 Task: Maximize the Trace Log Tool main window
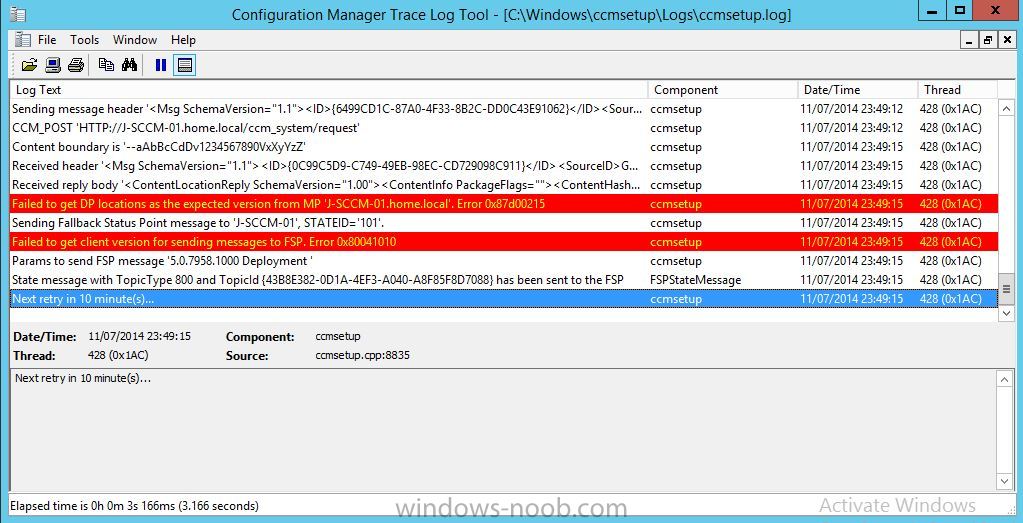pos(960,10)
